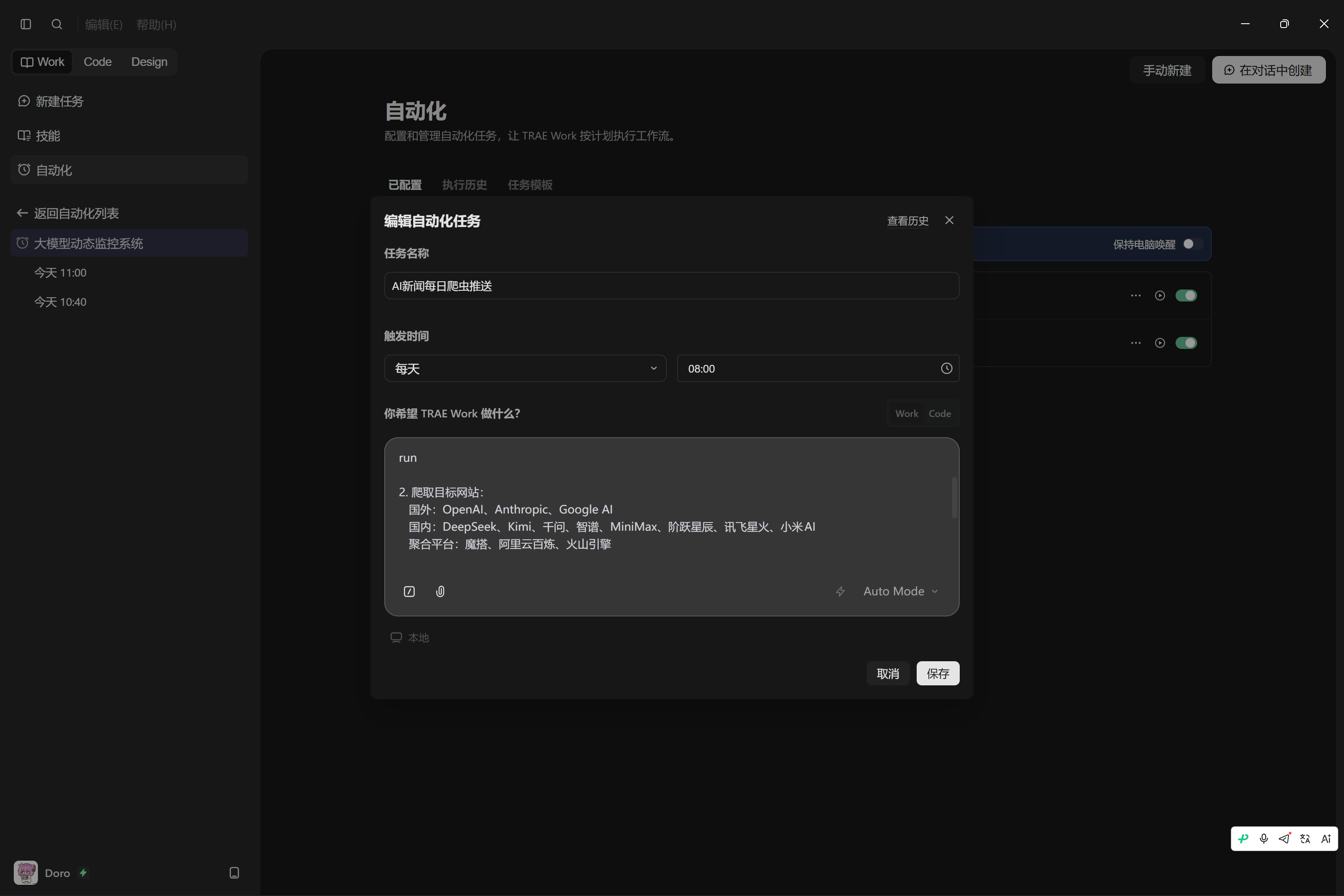Screen dimensions: 1344x896
Task: Select Code mode in the task dialog
Action: click(940, 414)
